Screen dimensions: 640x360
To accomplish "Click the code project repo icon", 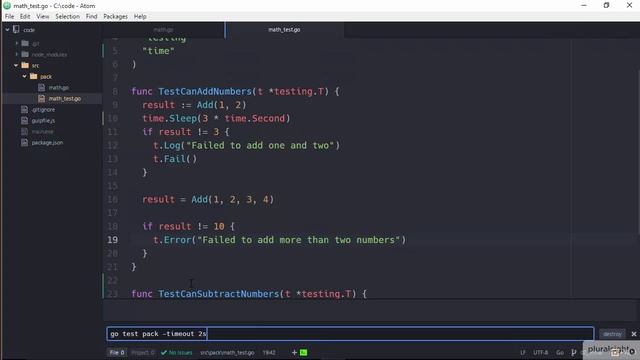I will click(16, 29).
